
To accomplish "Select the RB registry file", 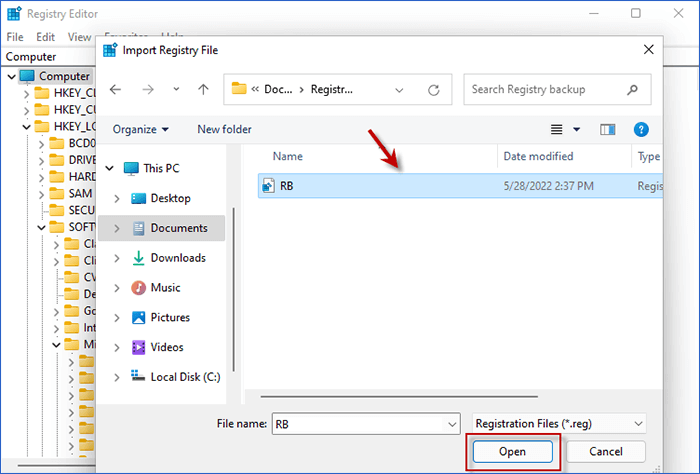I will pyautogui.click(x=460, y=186).
